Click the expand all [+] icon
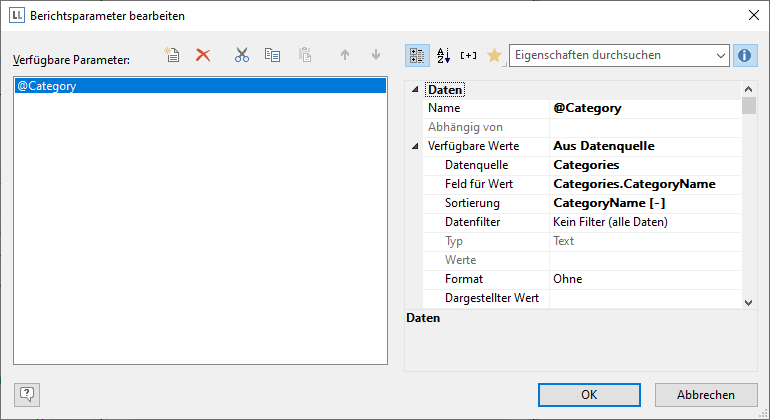This screenshot has height=420, width=770. [469, 55]
